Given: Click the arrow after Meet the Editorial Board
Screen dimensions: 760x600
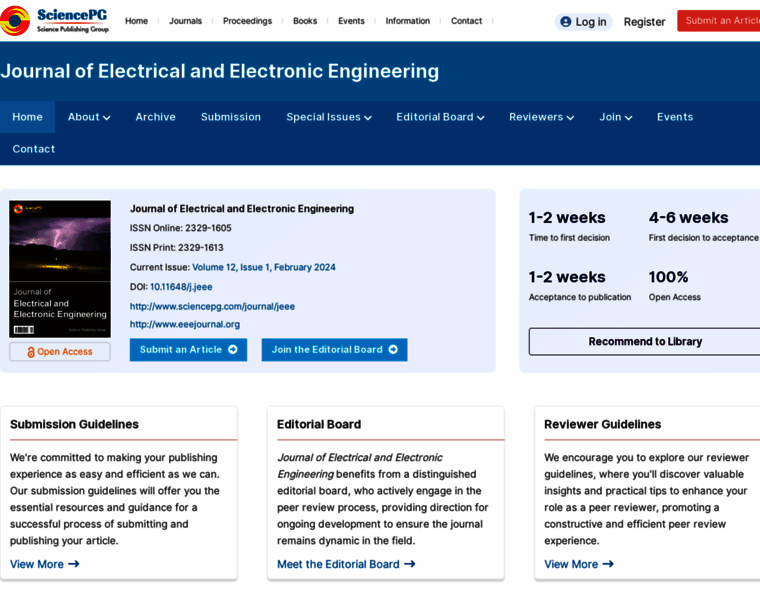Looking at the screenshot, I should [x=409, y=564].
